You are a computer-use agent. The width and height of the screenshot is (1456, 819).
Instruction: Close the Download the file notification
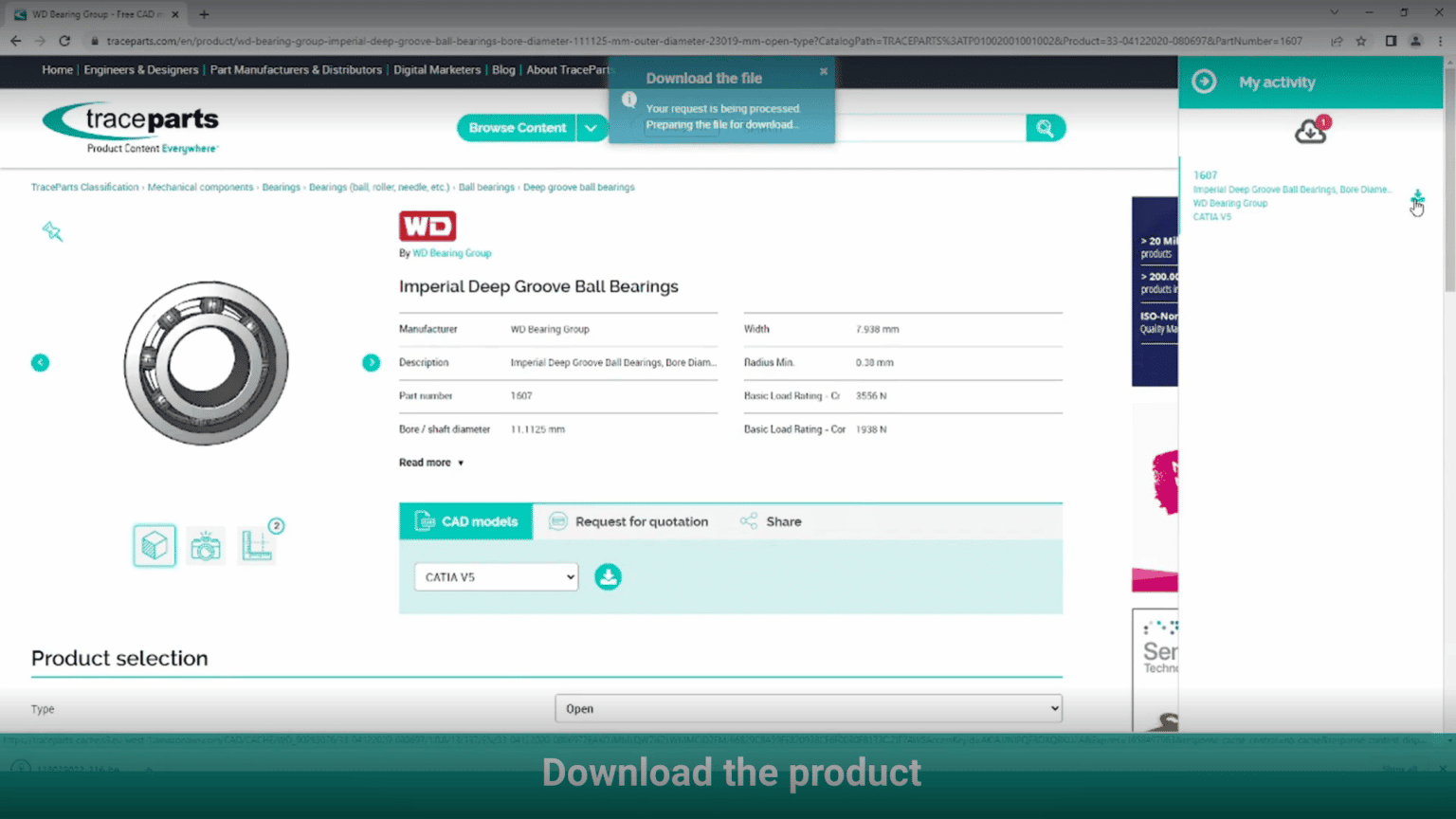824,71
